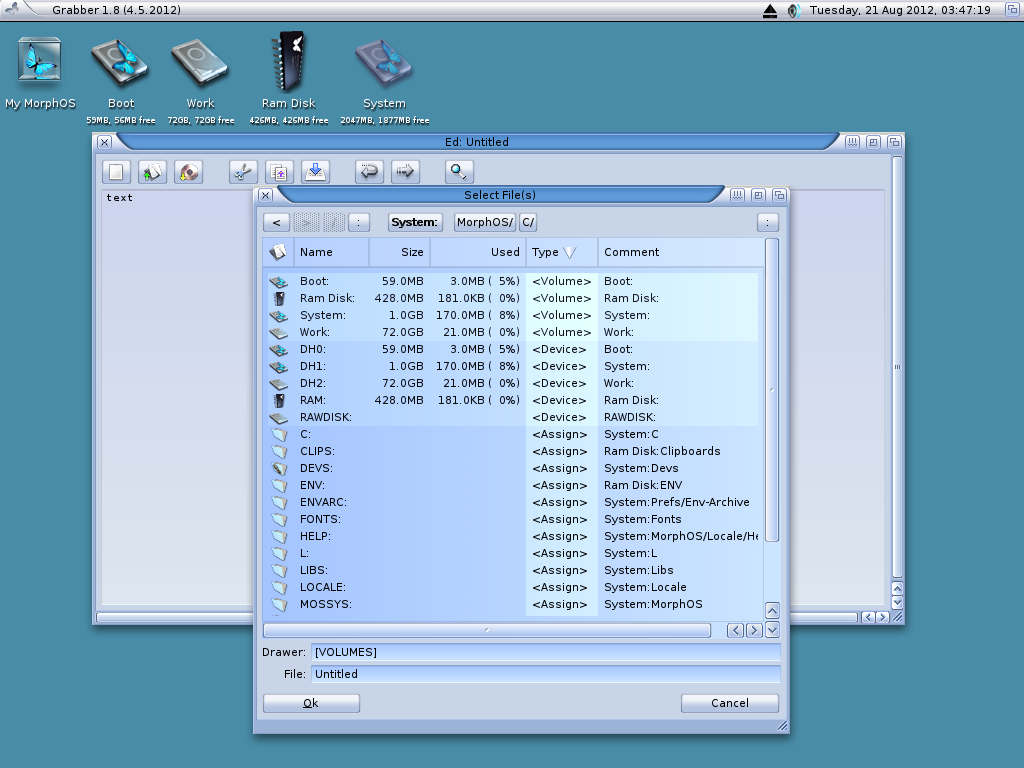Click the screen depth icon at top right
Viewport: 1024px width, 768px height.
pos(1012,10)
